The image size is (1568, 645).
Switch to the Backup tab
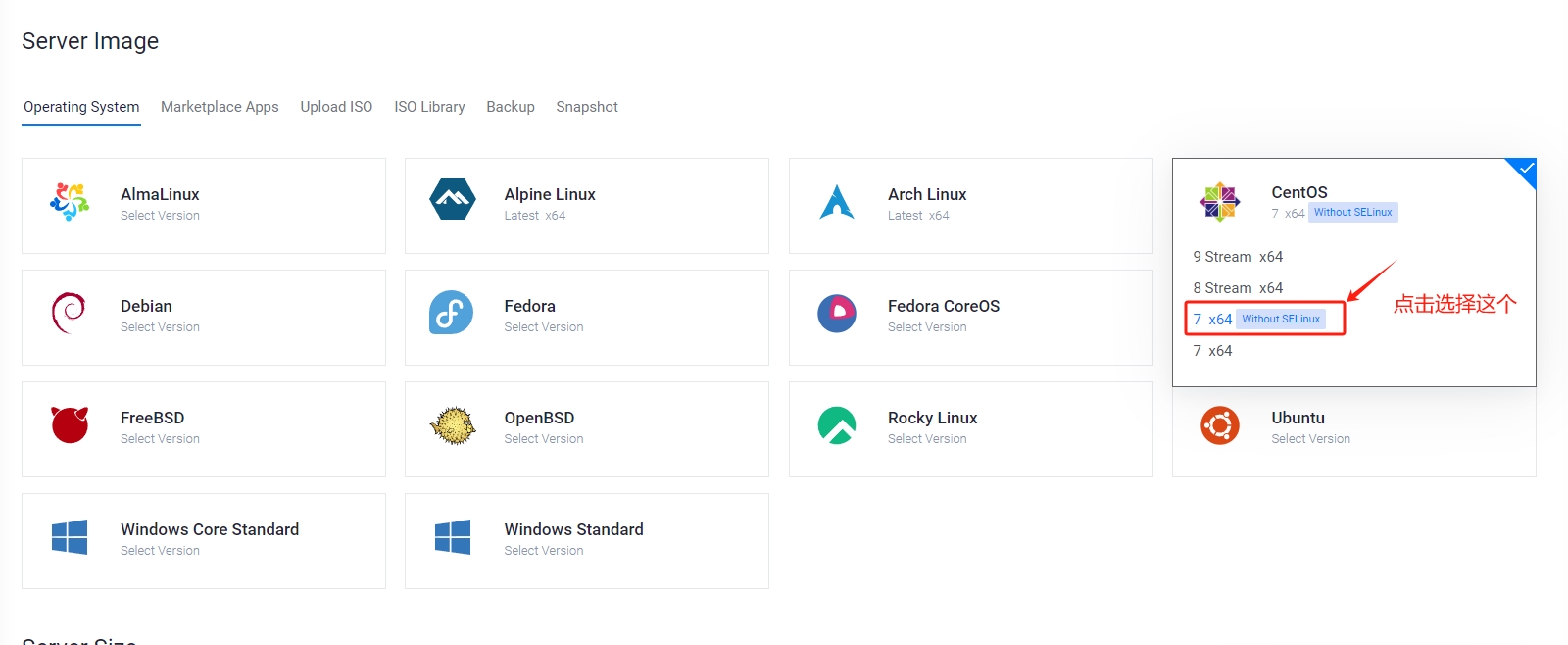[511, 107]
